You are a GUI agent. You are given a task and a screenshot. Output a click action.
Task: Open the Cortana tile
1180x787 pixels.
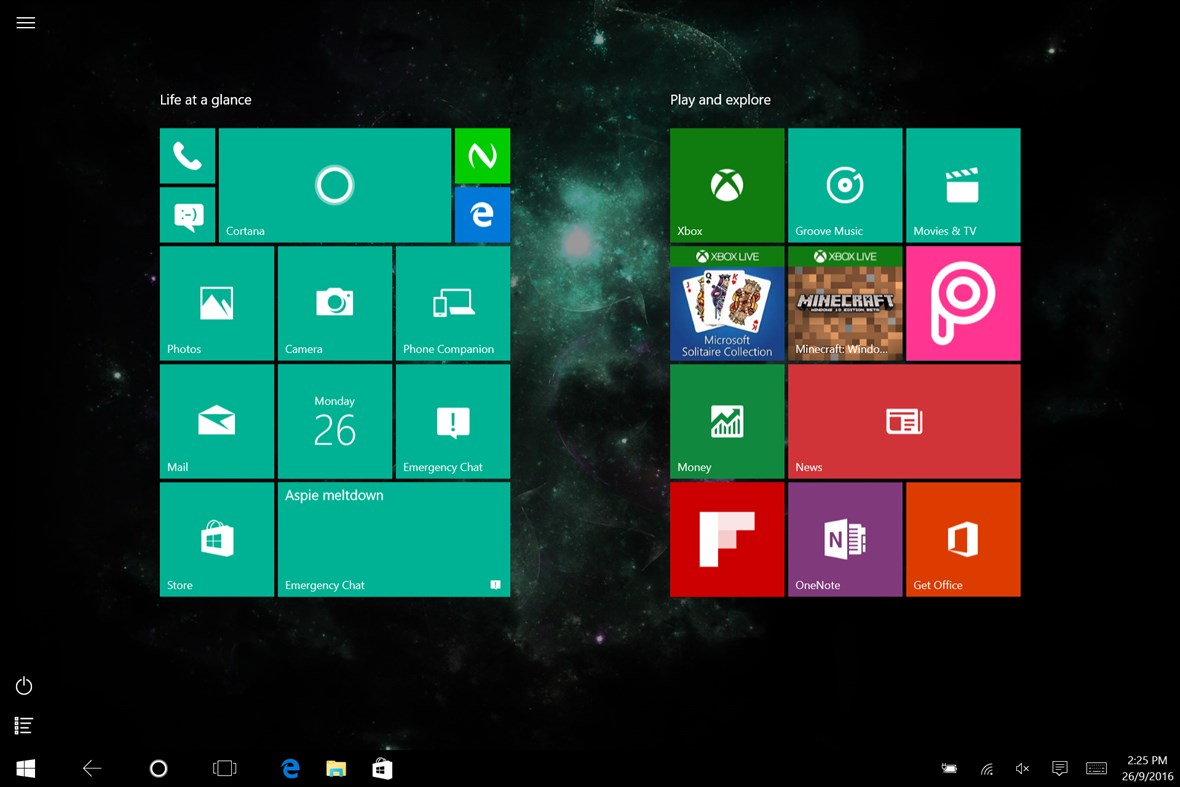(x=334, y=185)
